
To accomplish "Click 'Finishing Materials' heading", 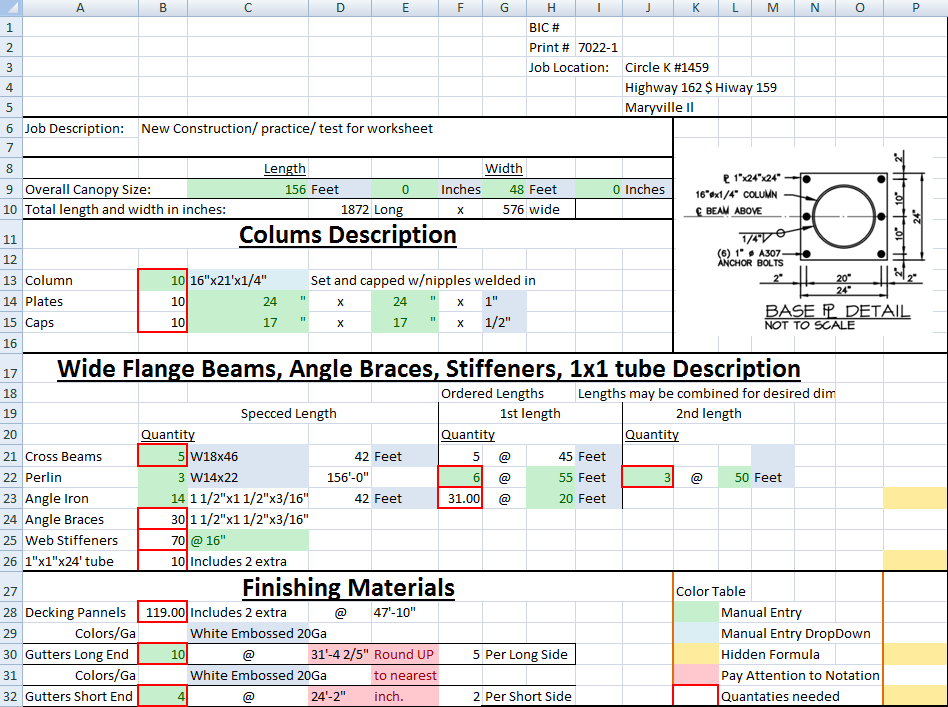I will [348, 588].
